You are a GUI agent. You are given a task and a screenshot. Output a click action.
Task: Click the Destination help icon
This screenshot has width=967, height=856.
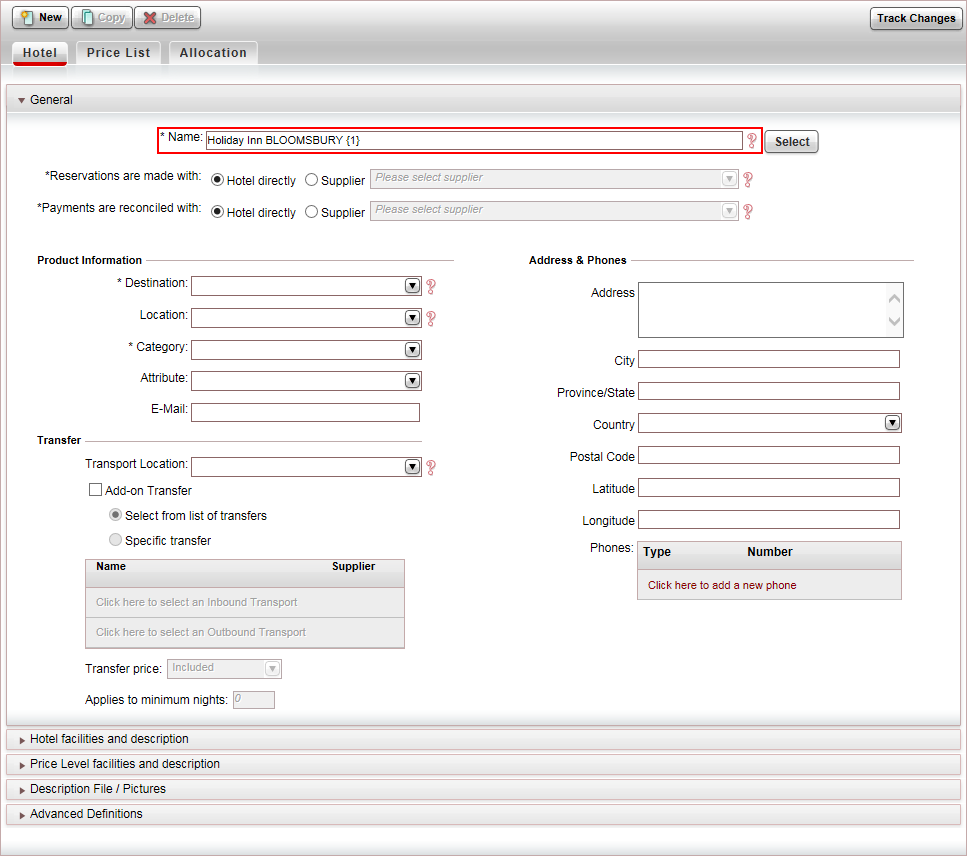coord(431,286)
